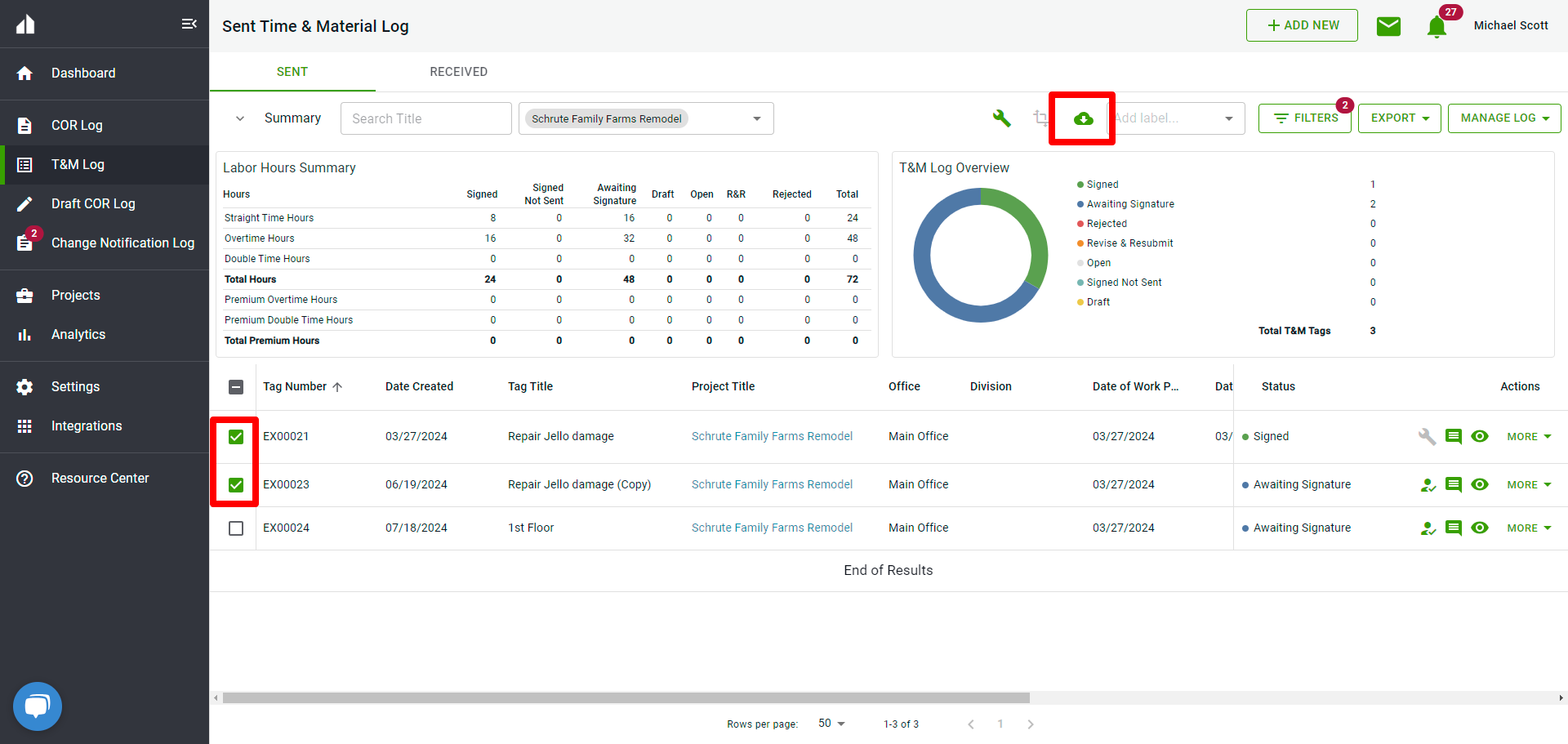The height and width of the screenshot is (744, 1568).
Task: Switch to the RECEIVED tab
Action: pos(458,72)
